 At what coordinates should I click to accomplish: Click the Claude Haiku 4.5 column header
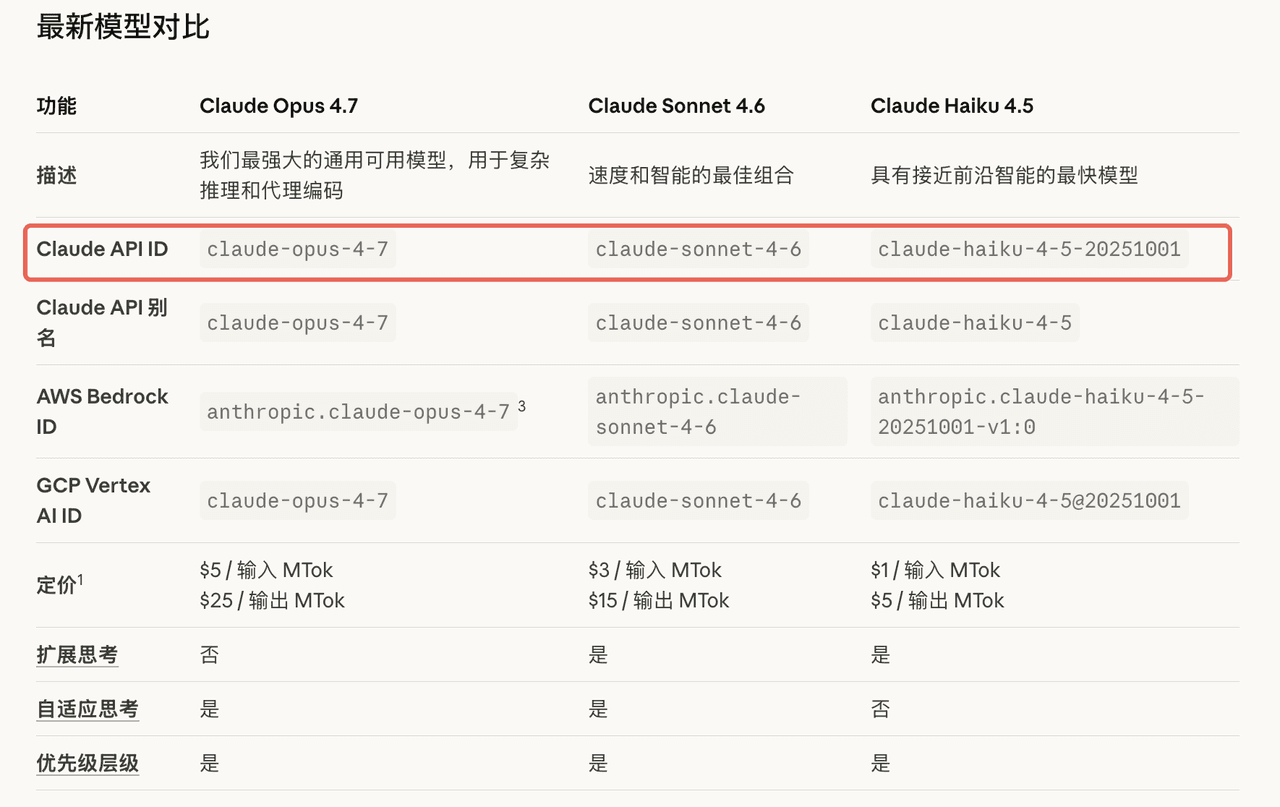pyautogui.click(x=951, y=106)
